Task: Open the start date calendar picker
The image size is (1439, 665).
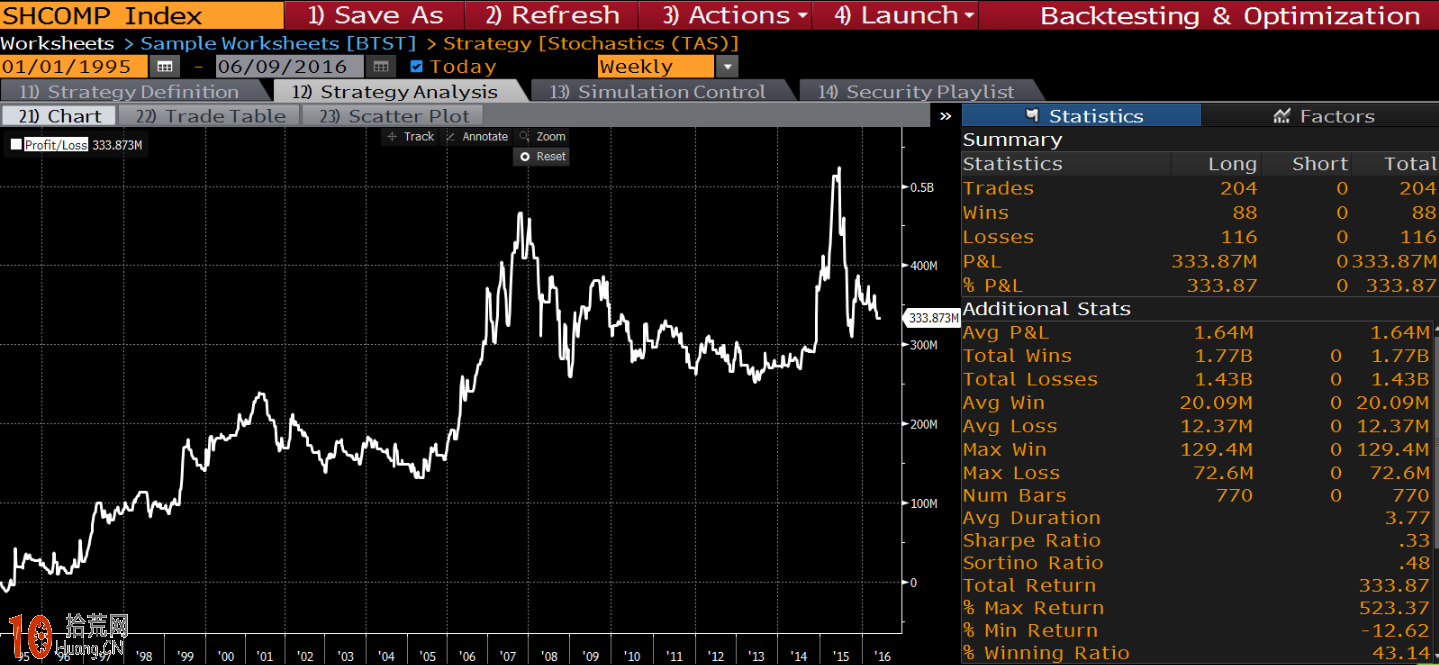Action: (165, 67)
